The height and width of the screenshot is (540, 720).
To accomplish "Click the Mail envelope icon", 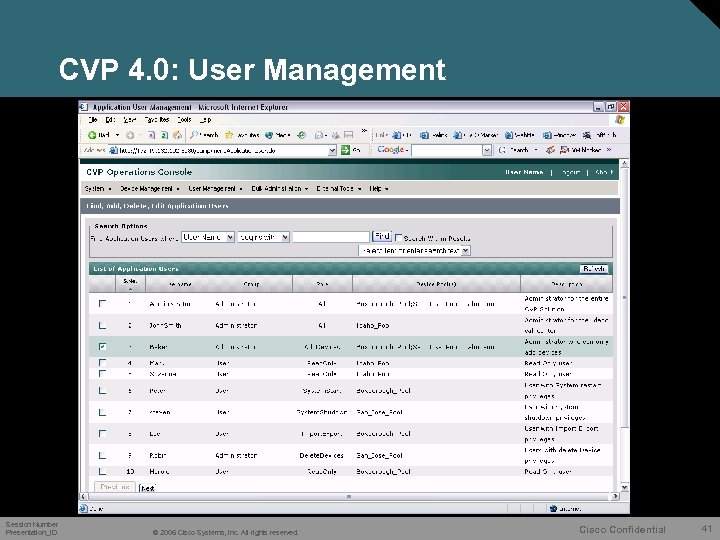I will point(319,135).
